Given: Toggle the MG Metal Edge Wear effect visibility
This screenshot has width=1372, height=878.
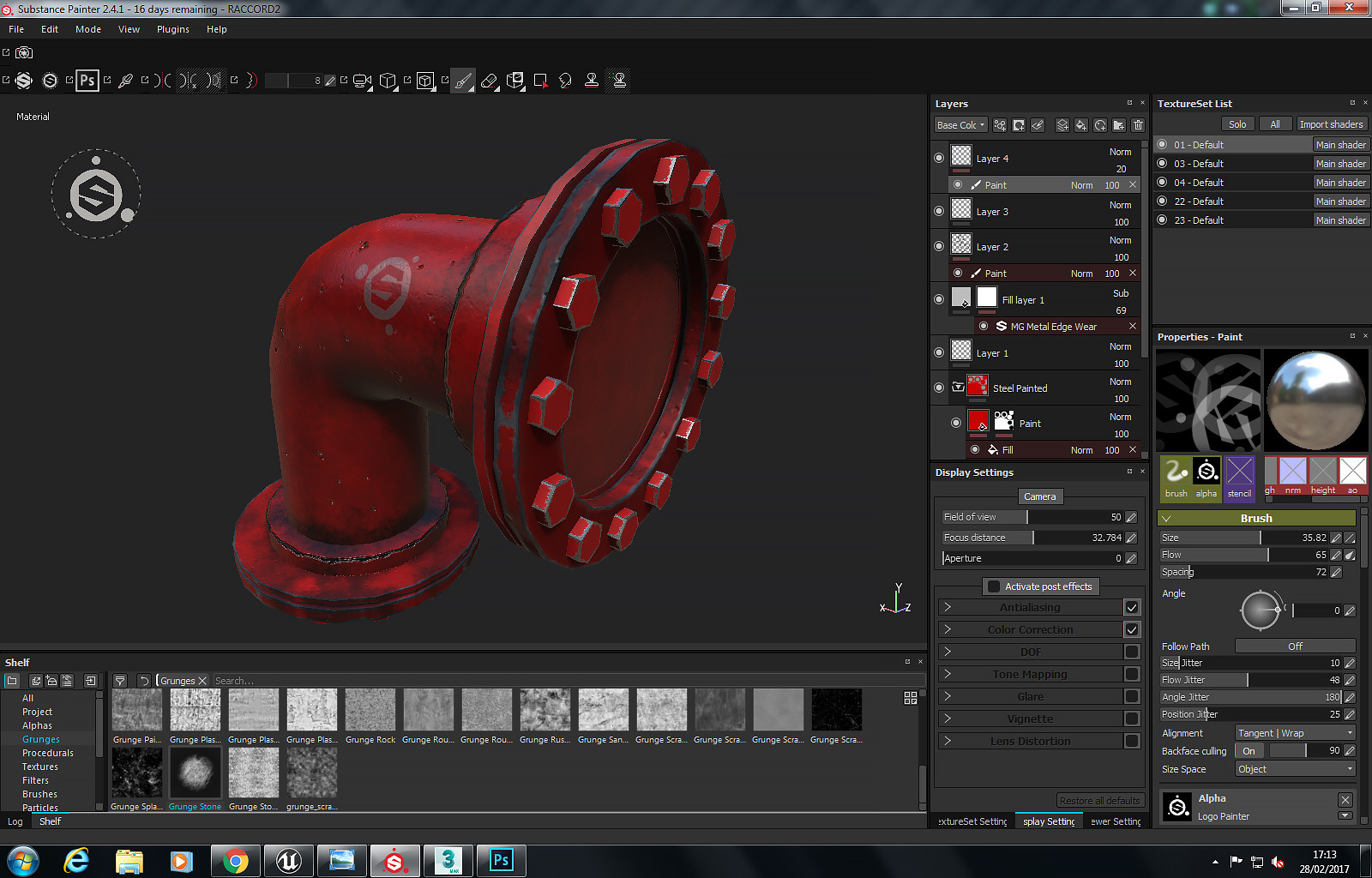Looking at the screenshot, I should click(984, 327).
